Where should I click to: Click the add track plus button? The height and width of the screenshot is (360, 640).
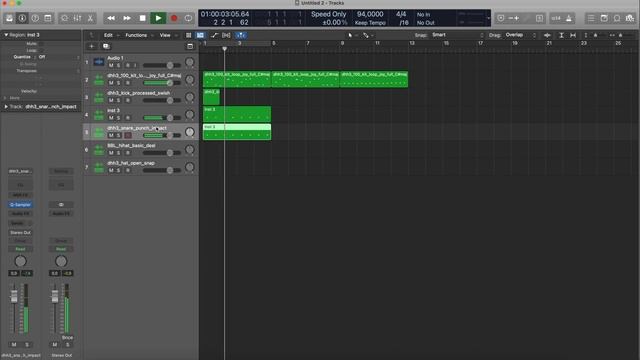(x=91, y=46)
